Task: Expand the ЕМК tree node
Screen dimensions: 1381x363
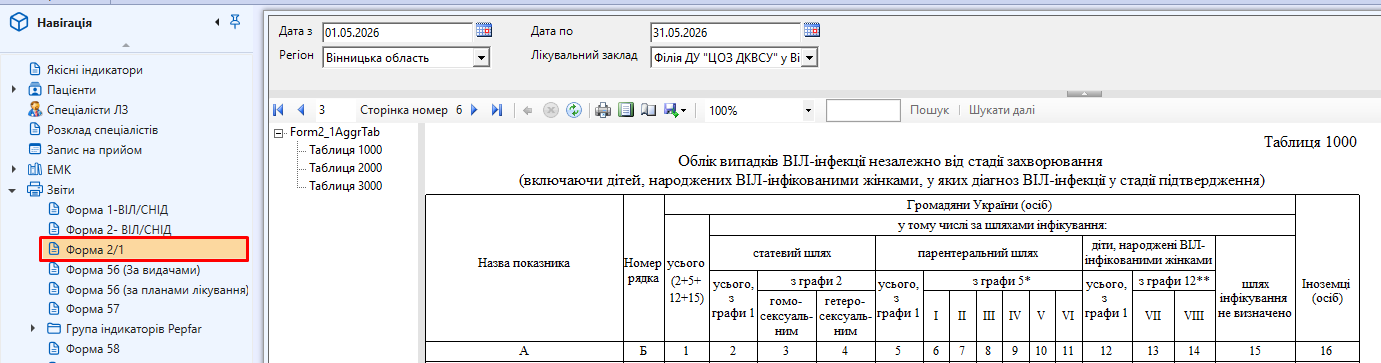Action: click(14, 170)
